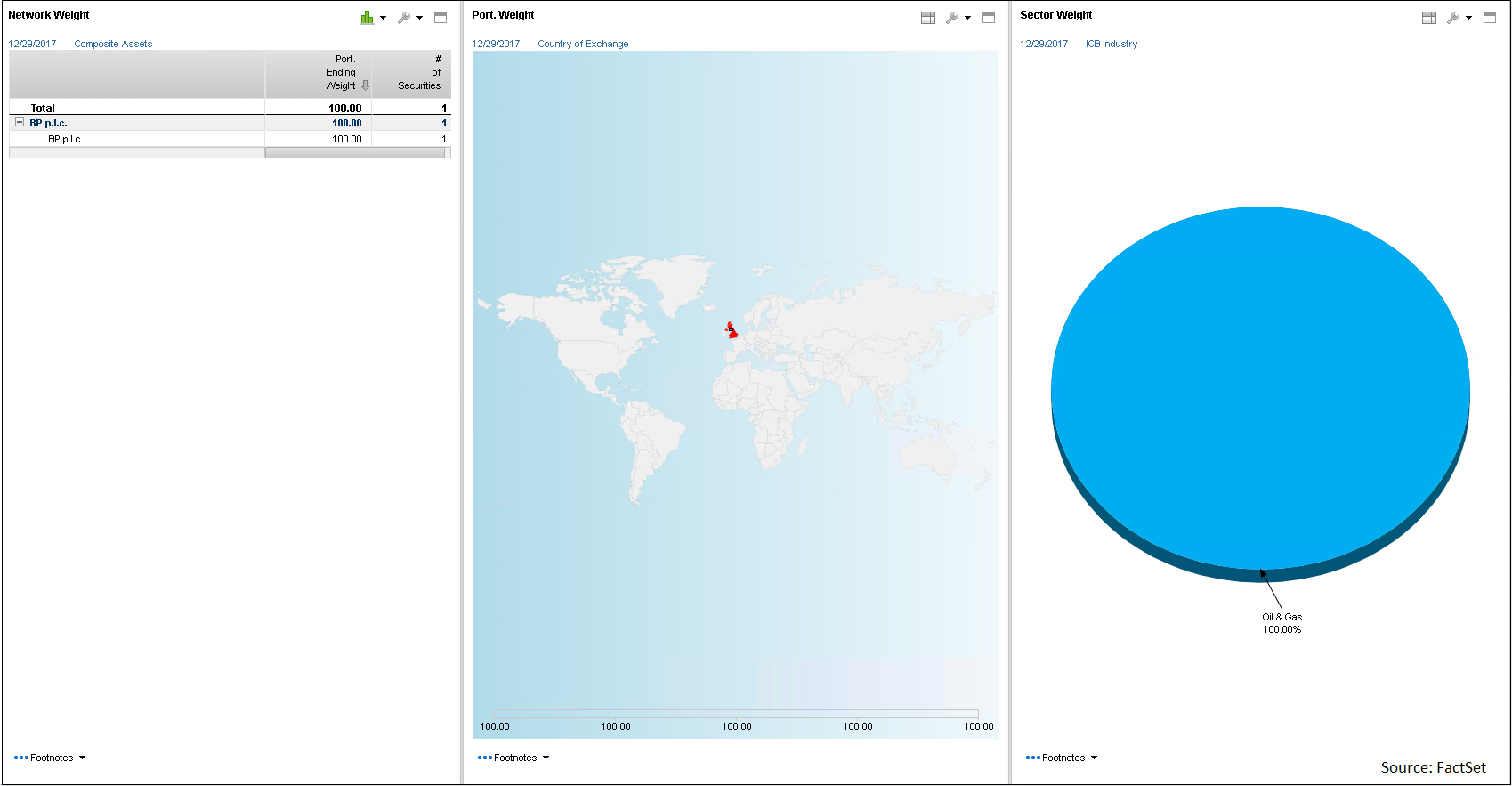Image resolution: width=1512 pixels, height=786 pixels.
Task: Click the wrench options icon in Network Weight
Action: 404,18
